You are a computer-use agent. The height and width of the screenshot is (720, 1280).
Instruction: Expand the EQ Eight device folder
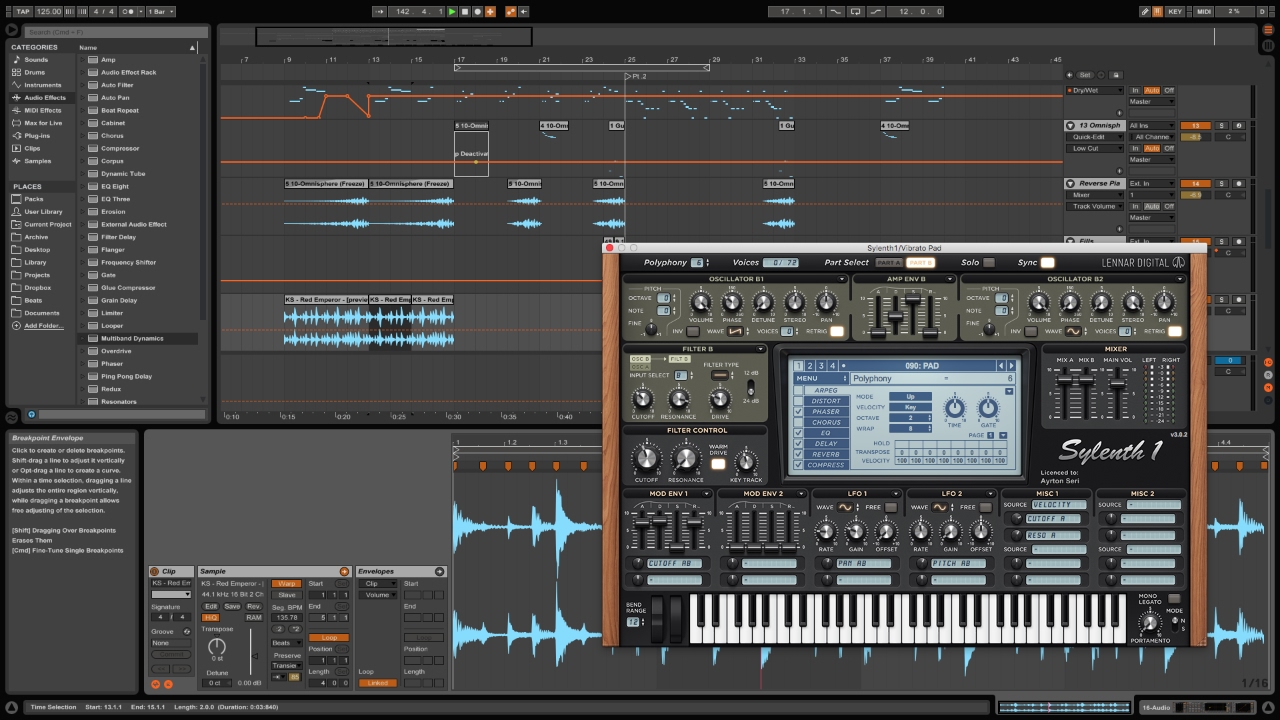point(82,186)
